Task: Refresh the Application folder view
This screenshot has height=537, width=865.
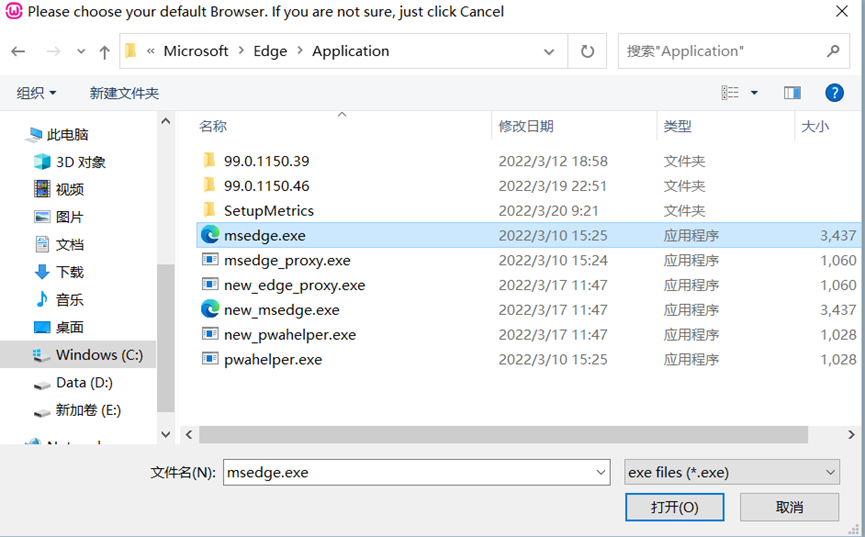Action: pos(588,51)
